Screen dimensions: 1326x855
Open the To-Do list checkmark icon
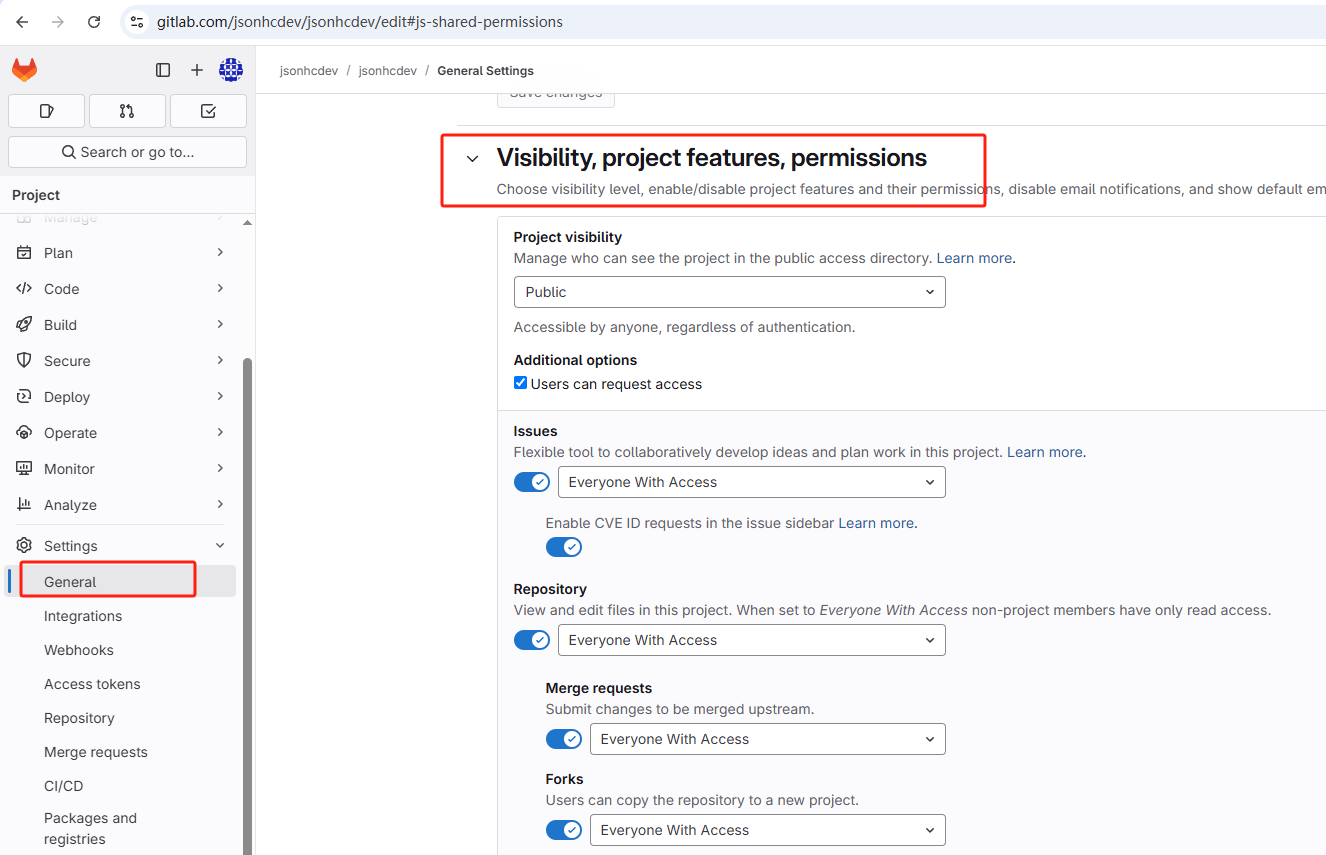(x=208, y=111)
